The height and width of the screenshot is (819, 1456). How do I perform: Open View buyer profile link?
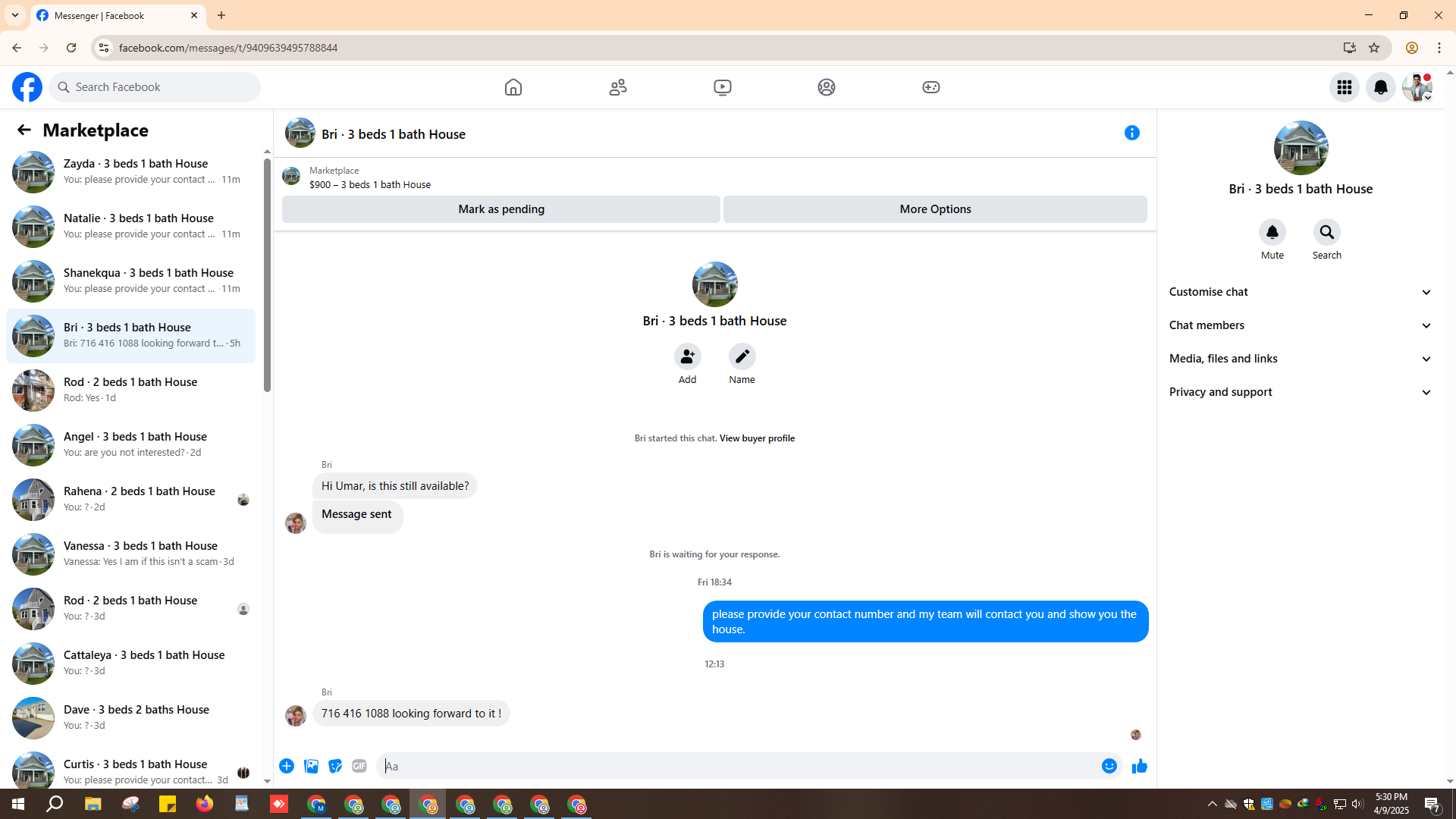757,438
